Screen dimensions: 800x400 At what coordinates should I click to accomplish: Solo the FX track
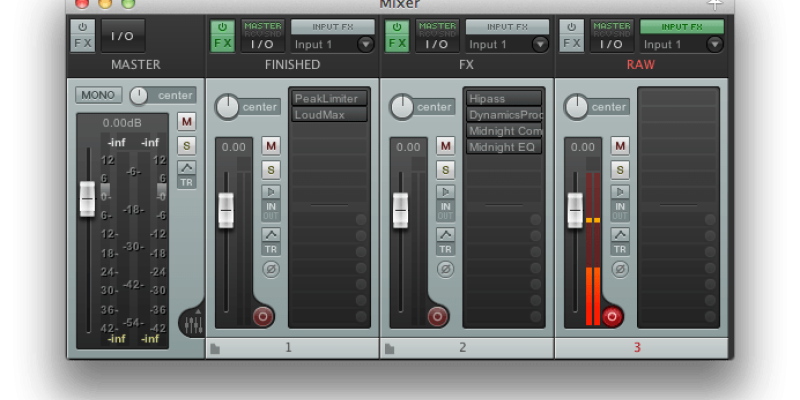point(445,170)
